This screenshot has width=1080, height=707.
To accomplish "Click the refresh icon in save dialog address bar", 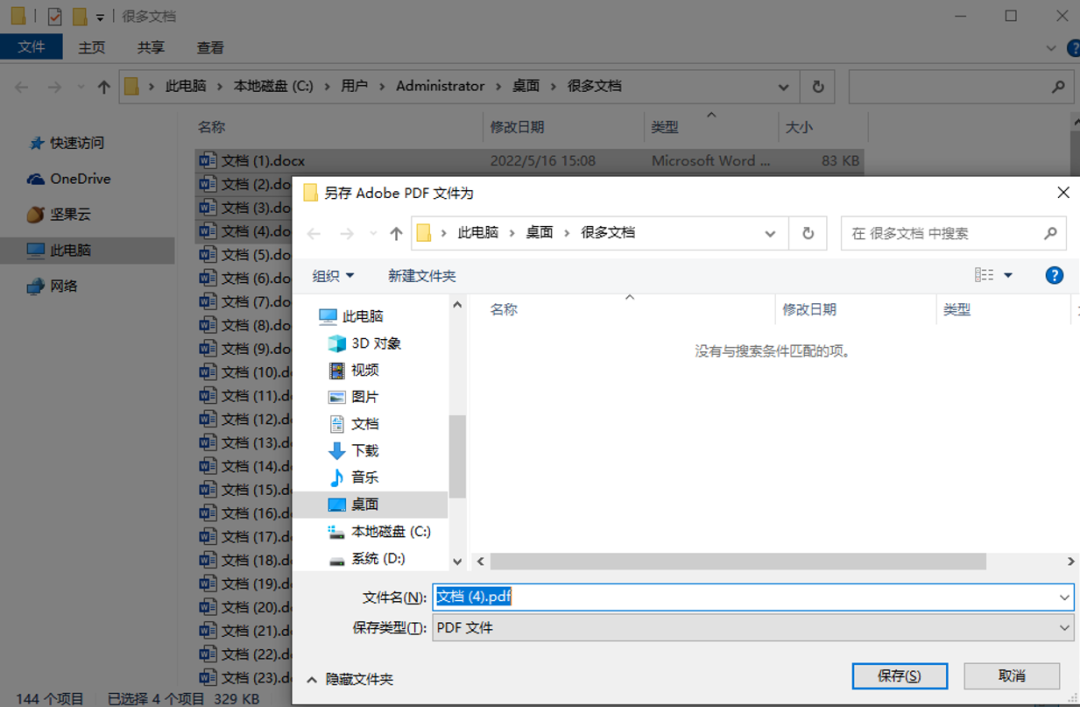I will [808, 233].
